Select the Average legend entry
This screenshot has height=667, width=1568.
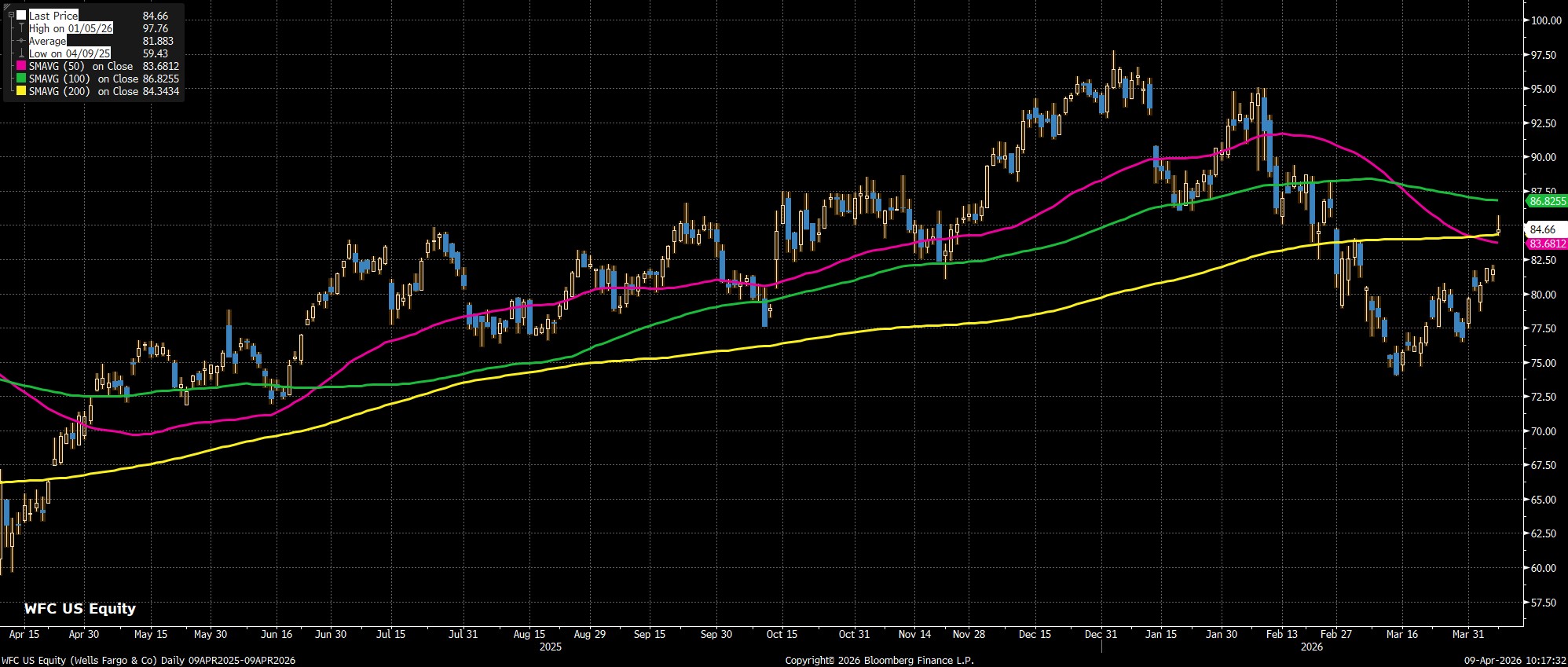[47, 41]
